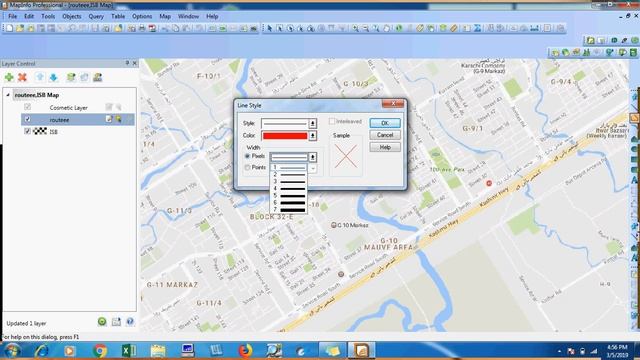Open the Map menu

point(165,16)
